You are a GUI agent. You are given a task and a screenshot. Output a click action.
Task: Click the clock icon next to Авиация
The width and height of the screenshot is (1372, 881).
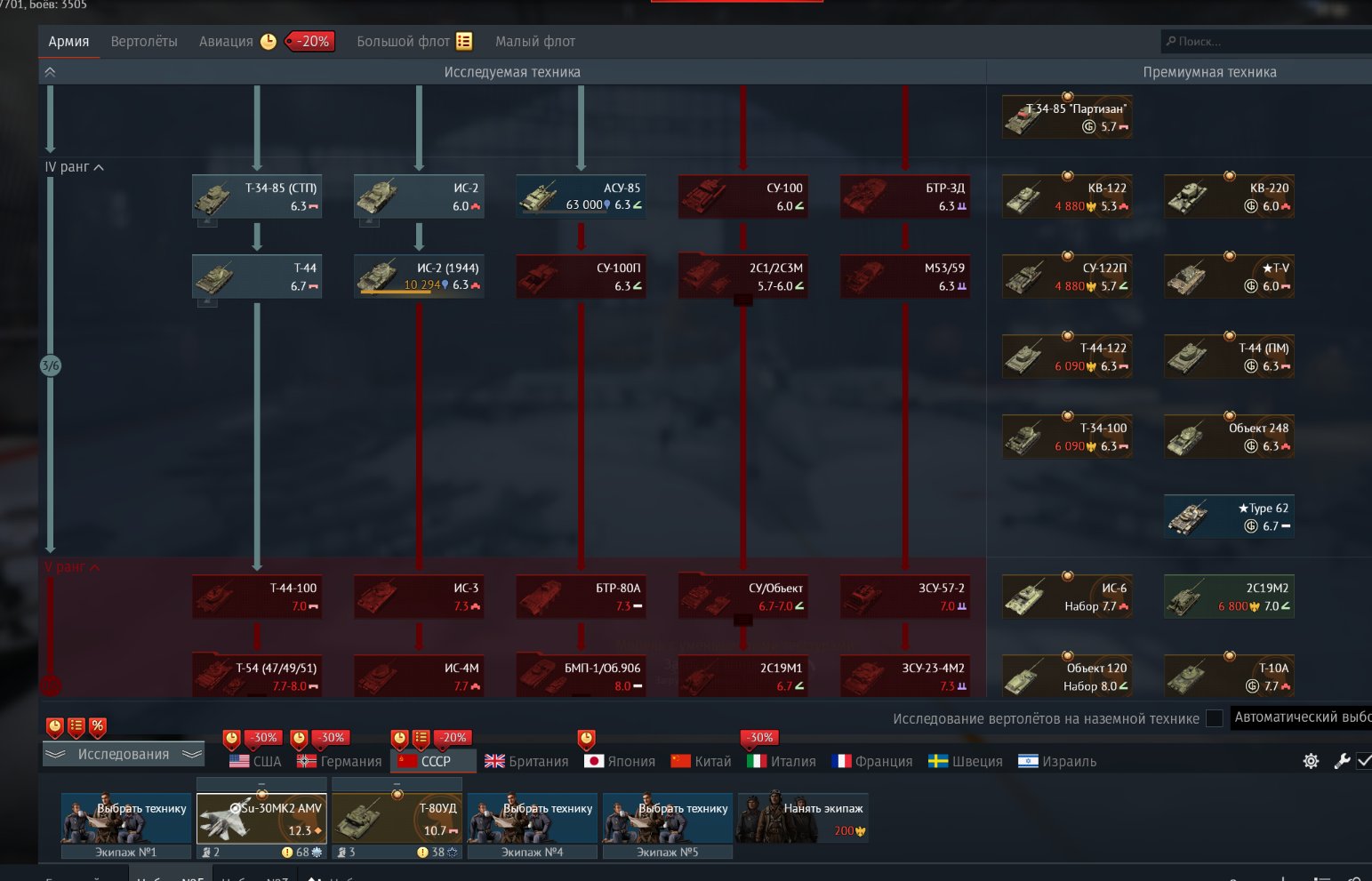(x=268, y=42)
